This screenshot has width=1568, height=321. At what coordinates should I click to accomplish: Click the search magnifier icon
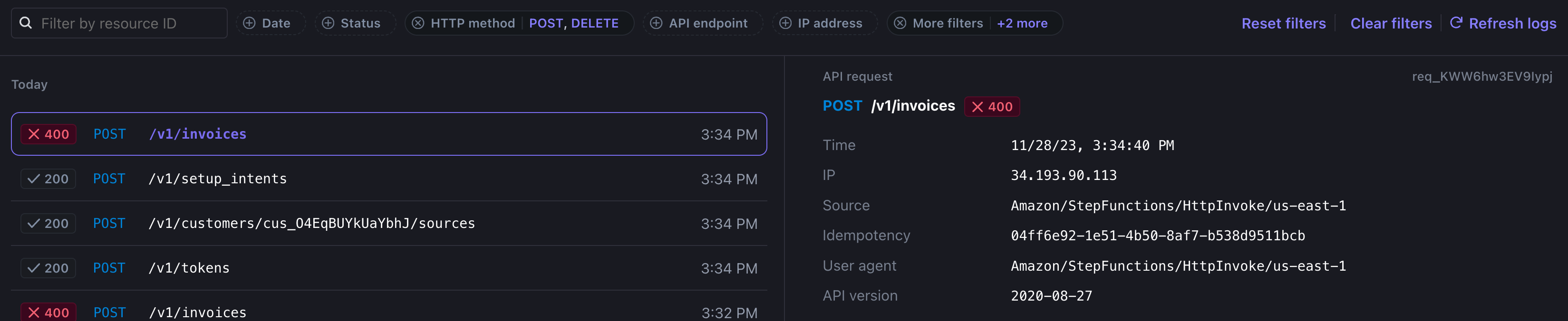(x=26, y=23)
